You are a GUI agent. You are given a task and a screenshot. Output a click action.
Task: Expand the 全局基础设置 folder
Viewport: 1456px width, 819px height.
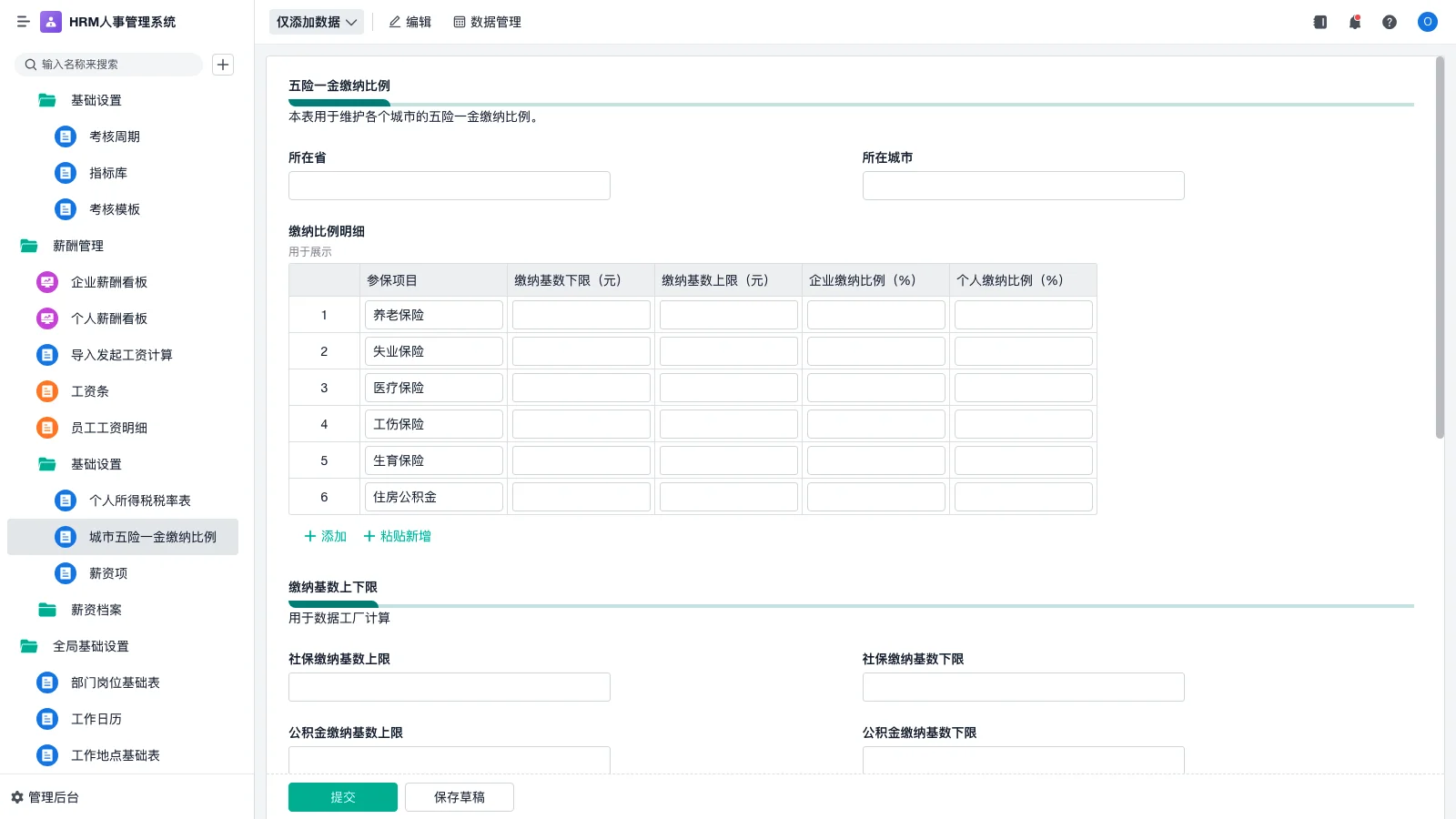90,646
